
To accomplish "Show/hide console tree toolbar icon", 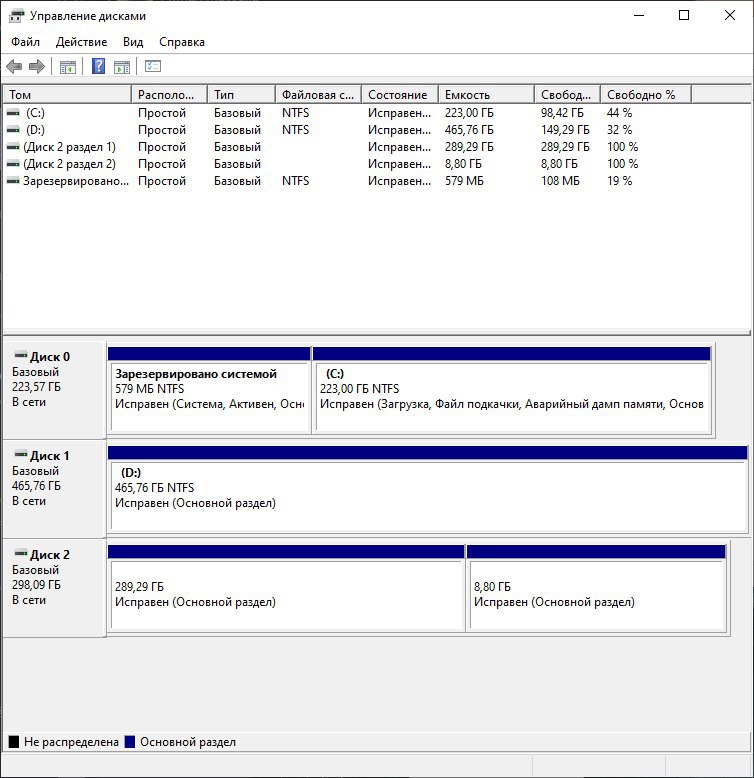I will click(67, 66).
